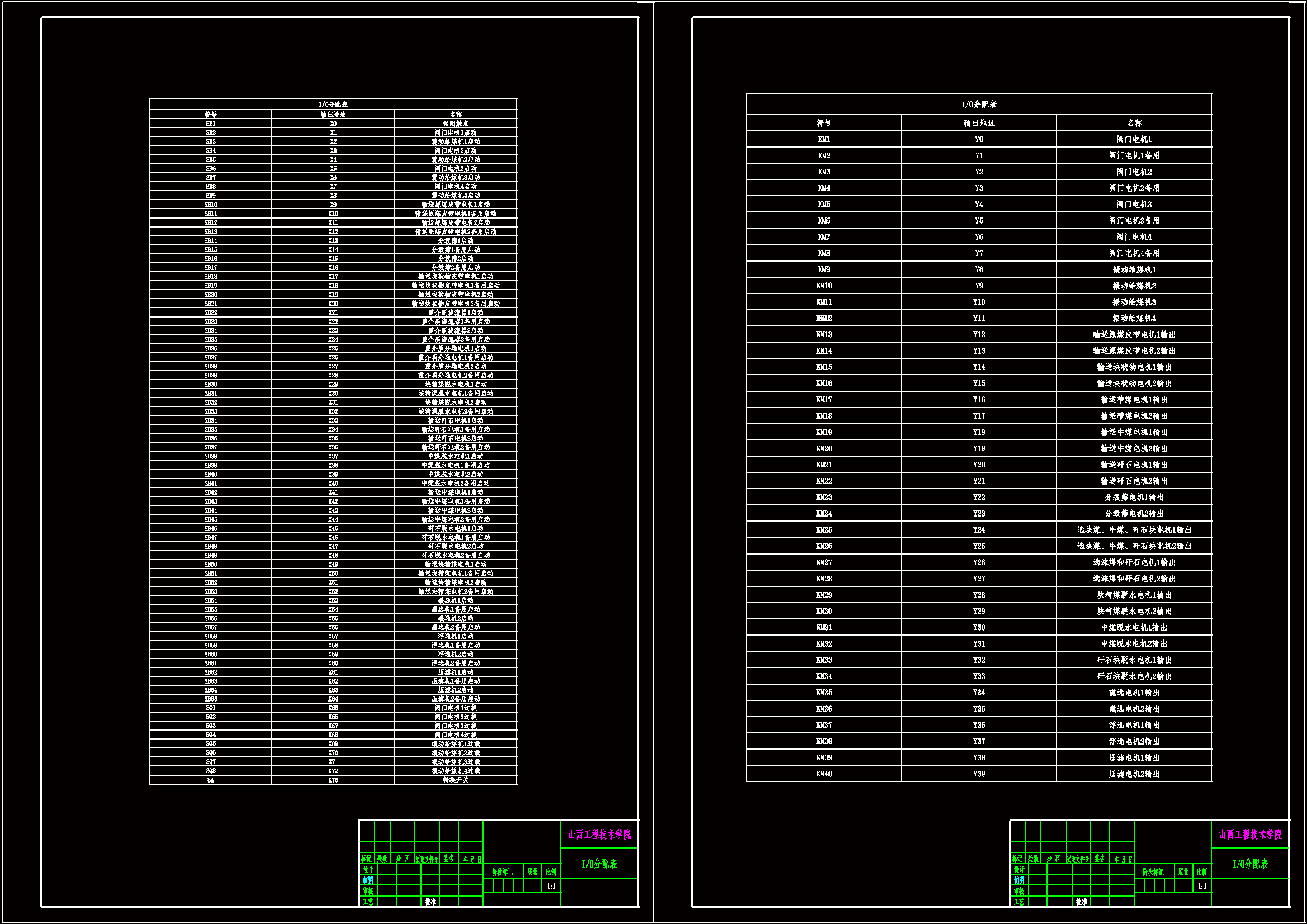Click the X75 address cell
The width and height of the screenshot is (1307, 924).
pyautogui.click(x=333, y=780)
